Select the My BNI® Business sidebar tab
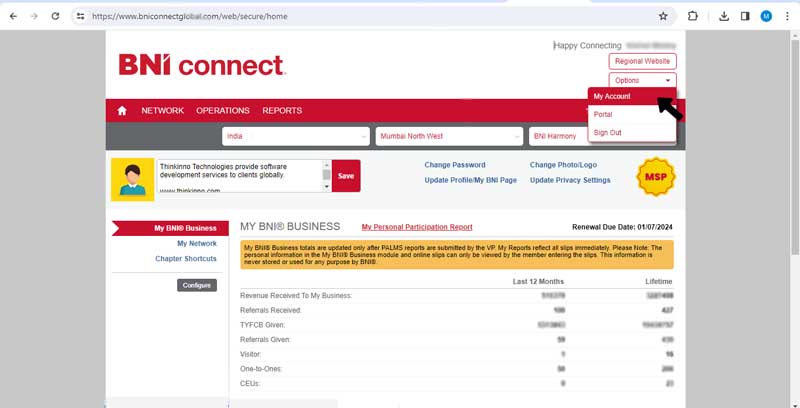Screen dimensions: 800x408 [170, 228]
